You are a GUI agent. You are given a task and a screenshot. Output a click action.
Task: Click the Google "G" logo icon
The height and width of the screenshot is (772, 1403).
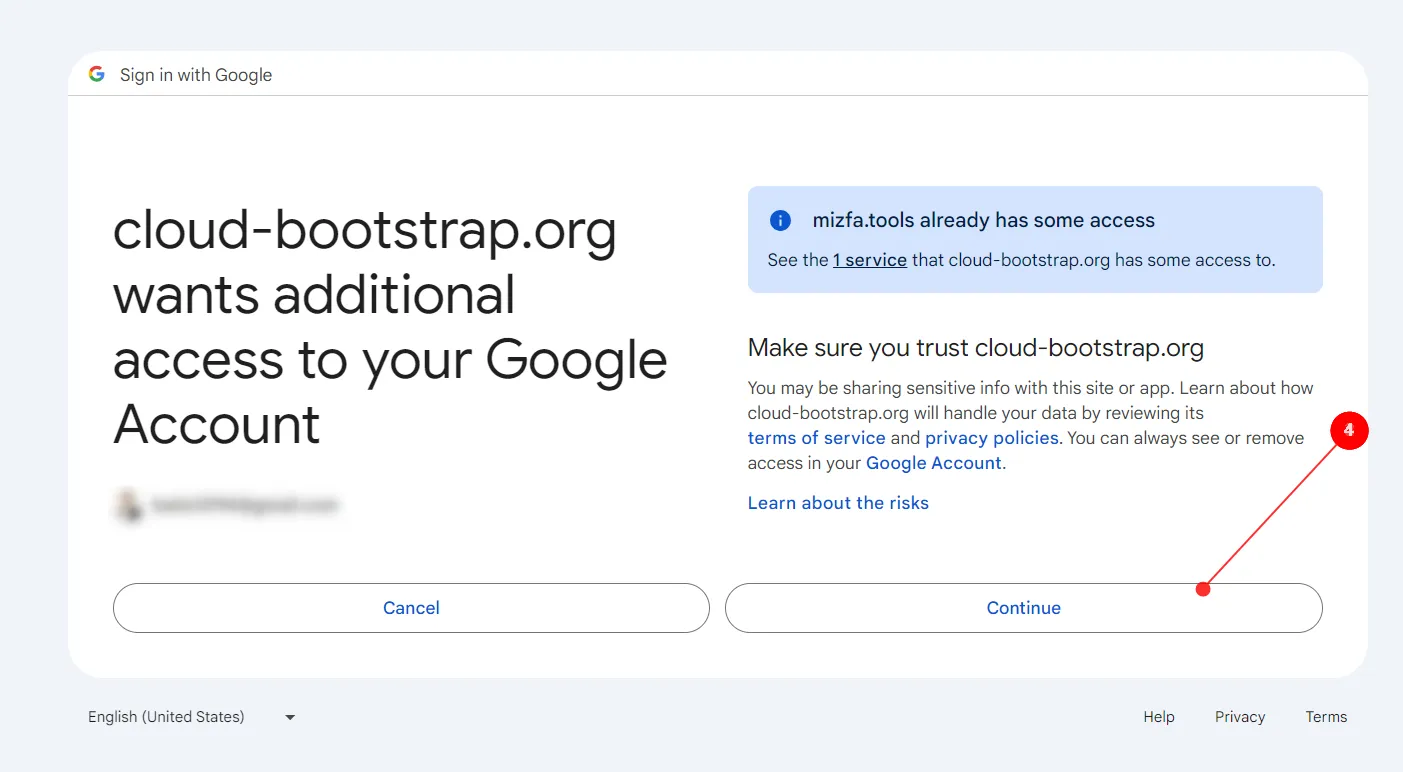[97, 74]
